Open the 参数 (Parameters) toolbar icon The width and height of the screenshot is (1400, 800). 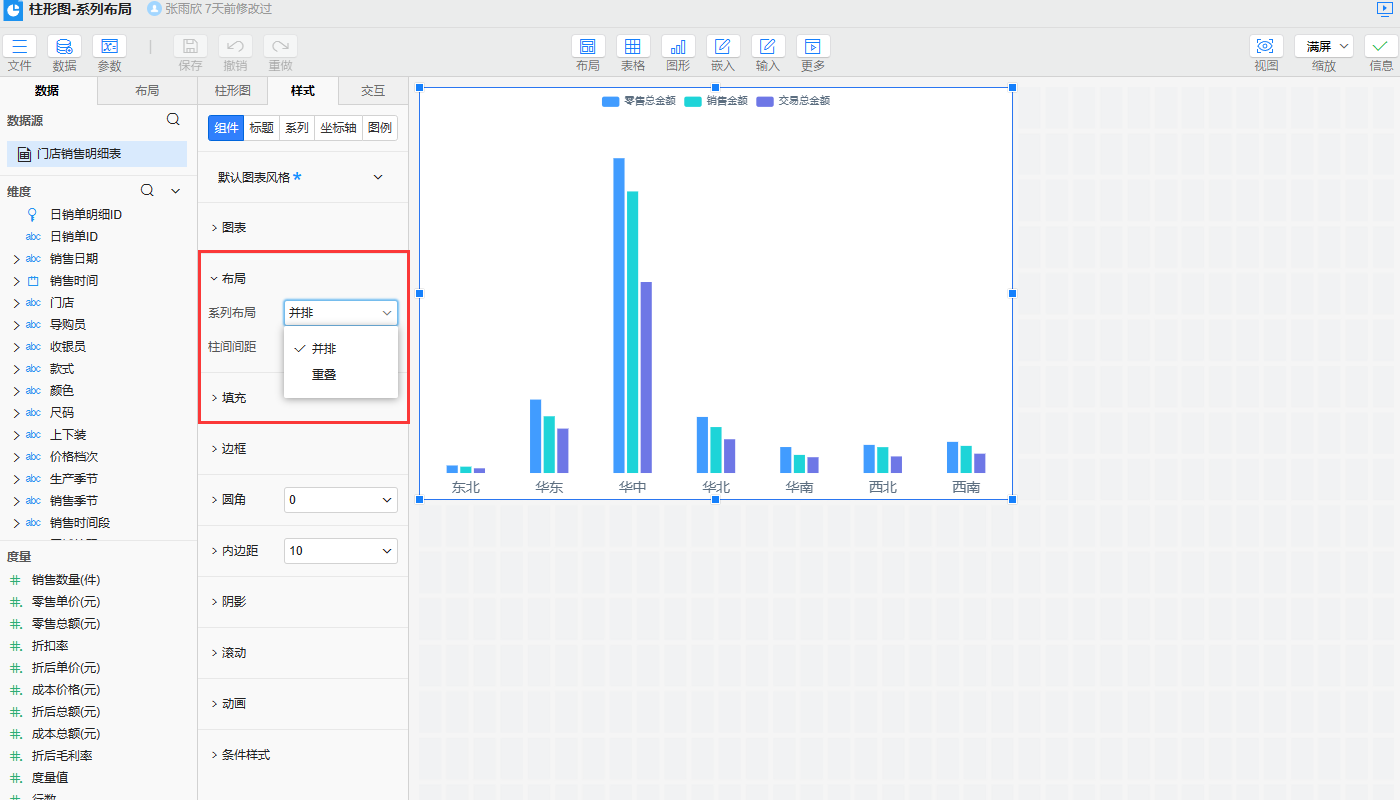(109, 47)
